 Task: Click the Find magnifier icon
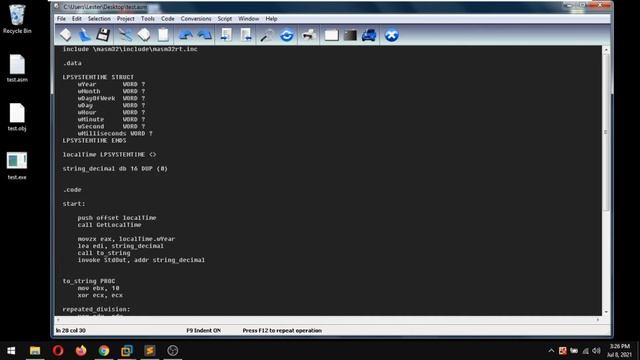pyautogui.click(x=266, y=35)
